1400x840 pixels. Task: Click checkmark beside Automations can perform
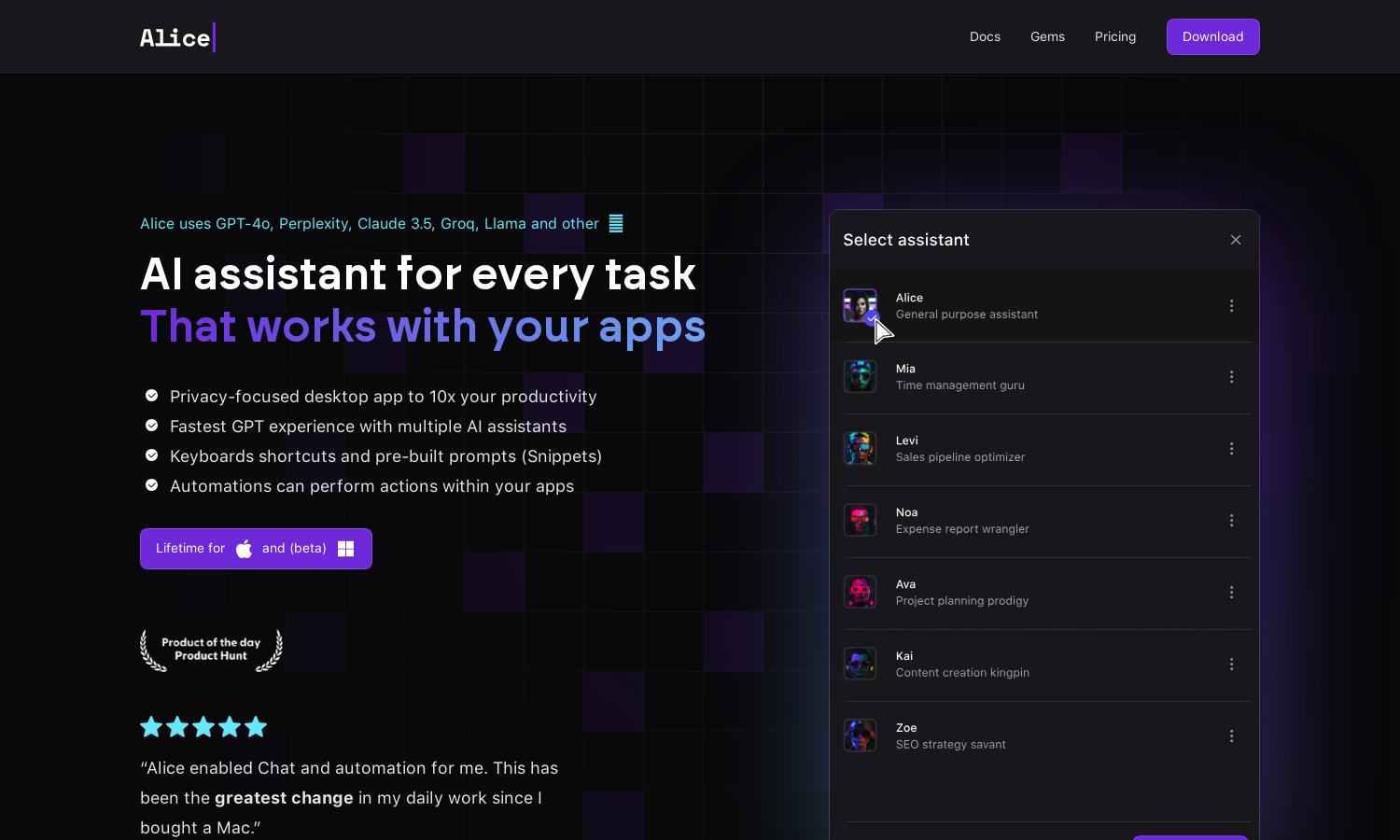[x=151, y=485]
